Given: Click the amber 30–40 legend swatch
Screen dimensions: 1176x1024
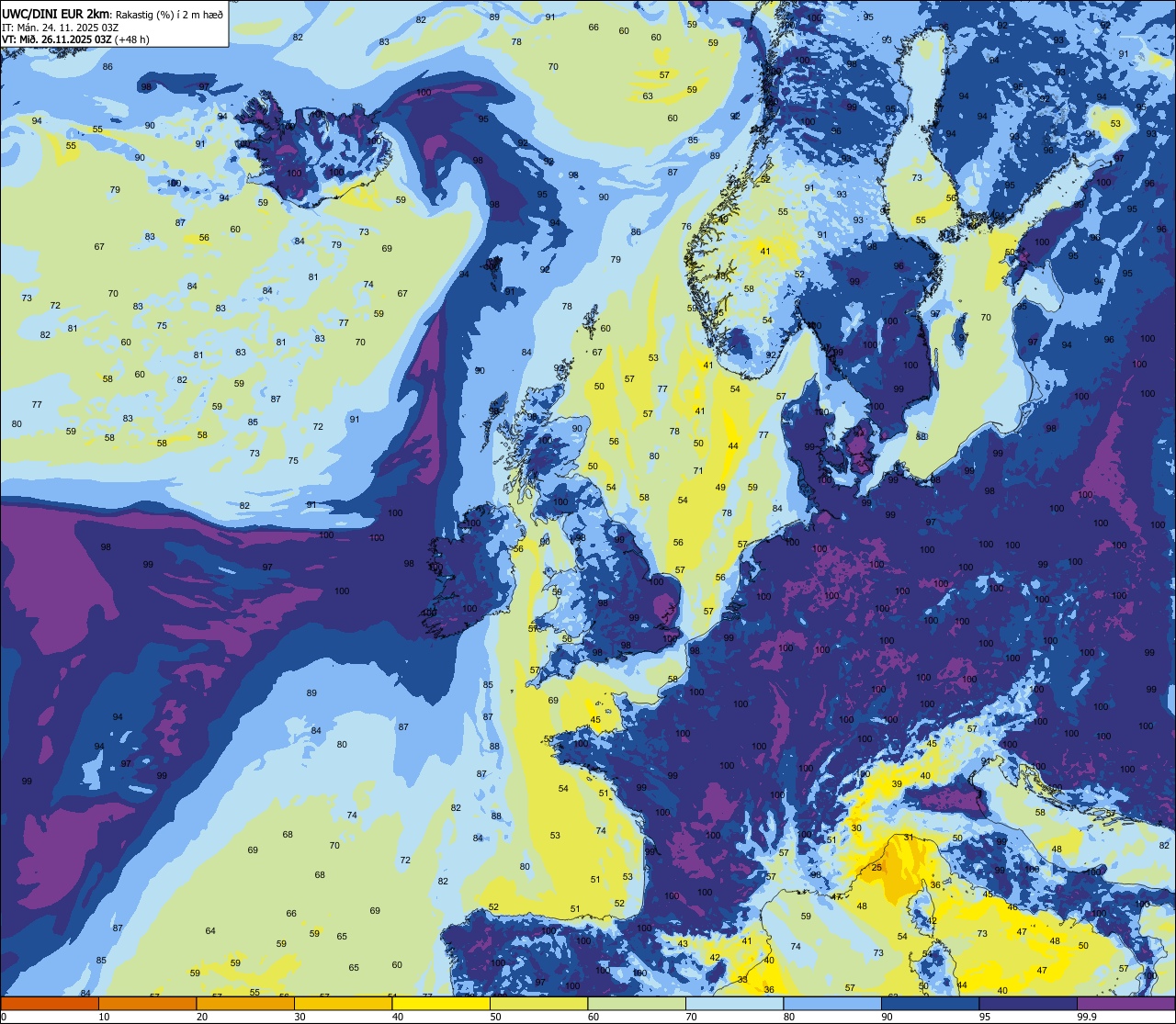Looking at the screenshot, I should point(343,1003).
